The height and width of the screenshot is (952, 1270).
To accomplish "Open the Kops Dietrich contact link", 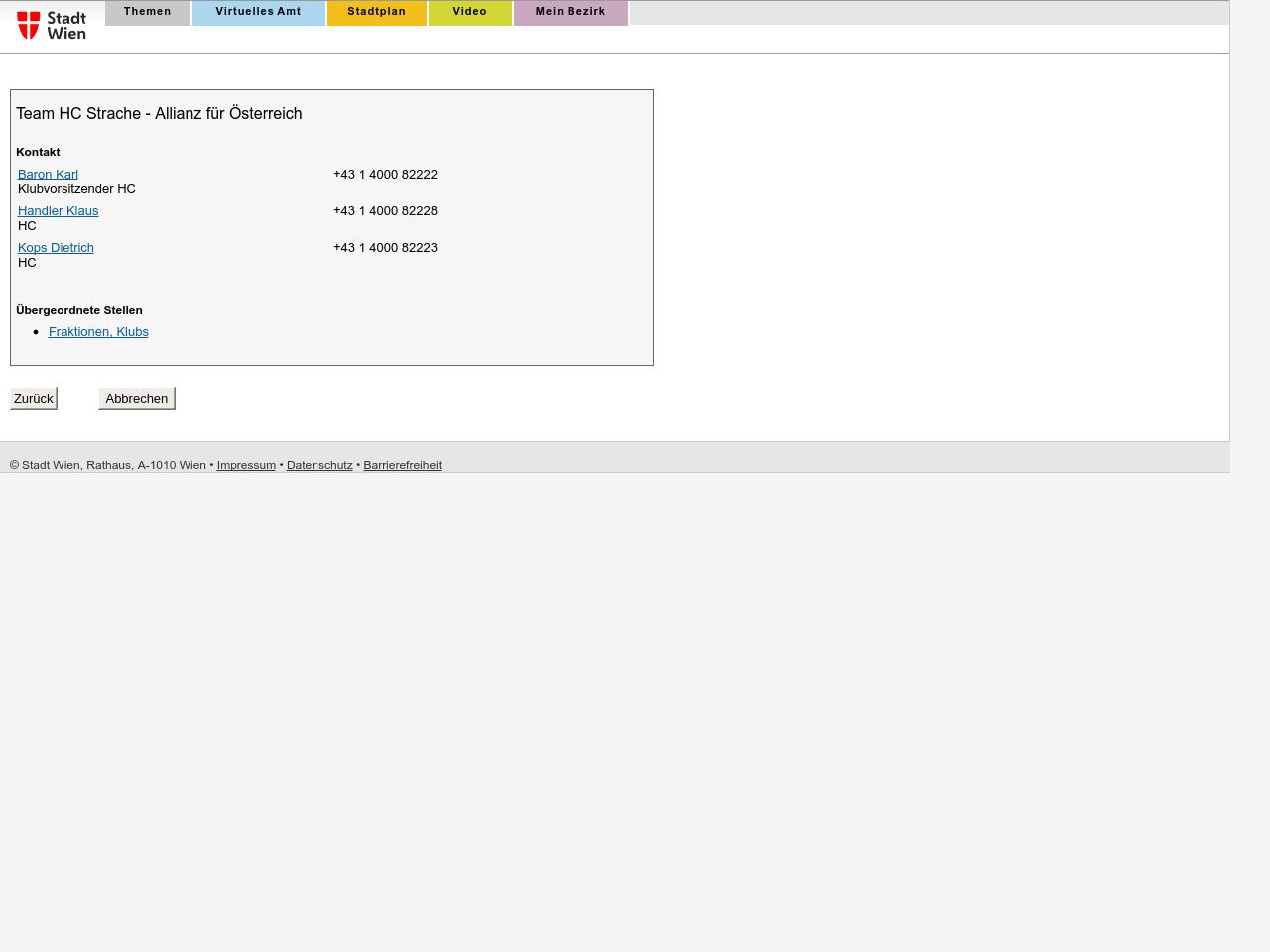I will 56,247.
